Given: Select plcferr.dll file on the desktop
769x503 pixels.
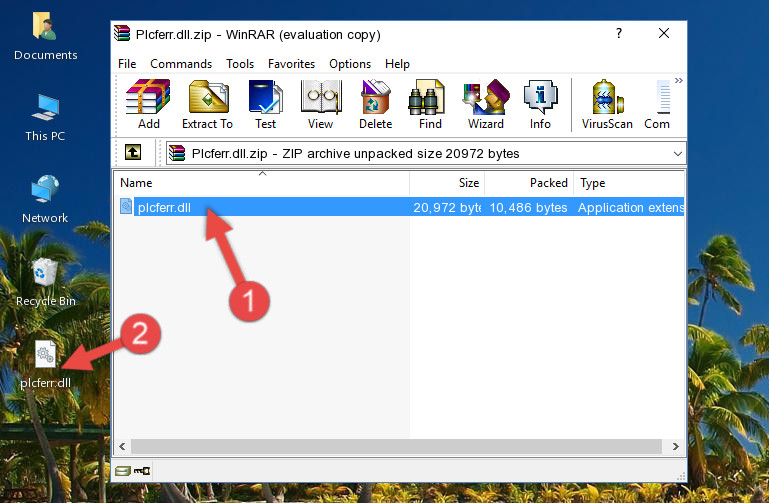Looking at the screenshot, I should point(45,365).
